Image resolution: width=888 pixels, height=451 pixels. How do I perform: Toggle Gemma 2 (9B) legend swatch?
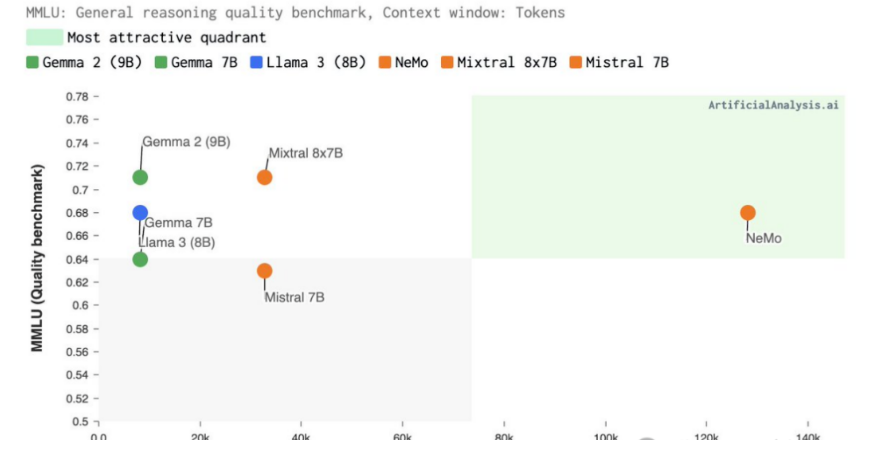click(32, 62)
